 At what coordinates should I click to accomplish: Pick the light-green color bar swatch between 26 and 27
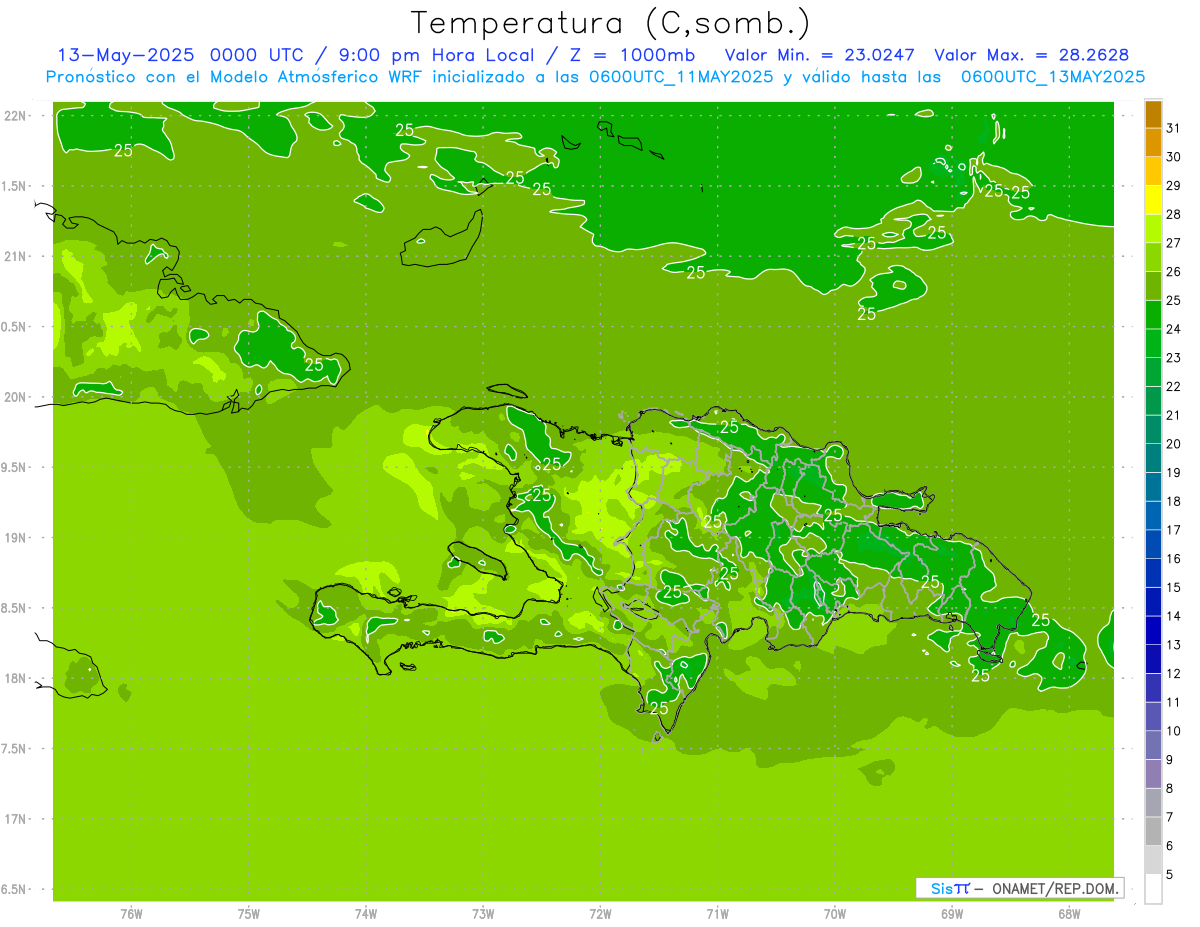(1153, 258)
